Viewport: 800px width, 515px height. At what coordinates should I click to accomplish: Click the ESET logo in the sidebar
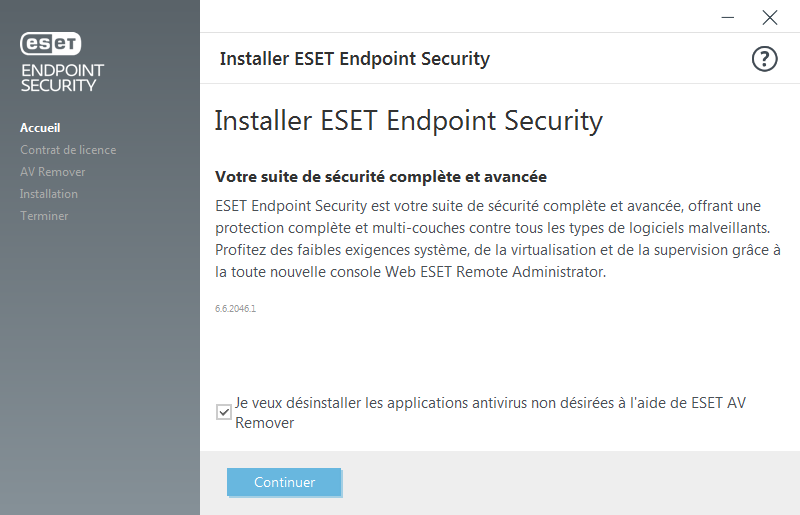(x=51, y=44)
